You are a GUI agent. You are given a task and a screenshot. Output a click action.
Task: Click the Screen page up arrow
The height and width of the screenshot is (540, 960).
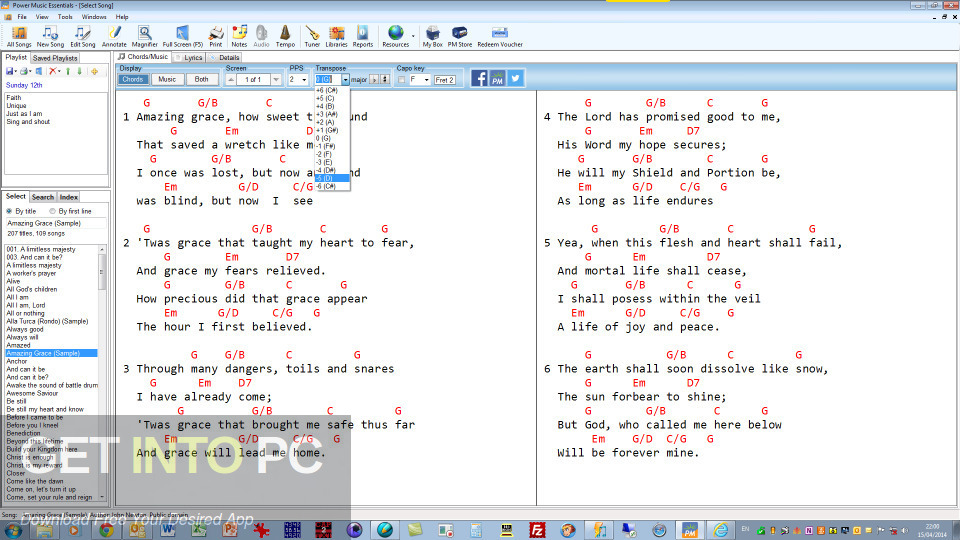[231, 80]
